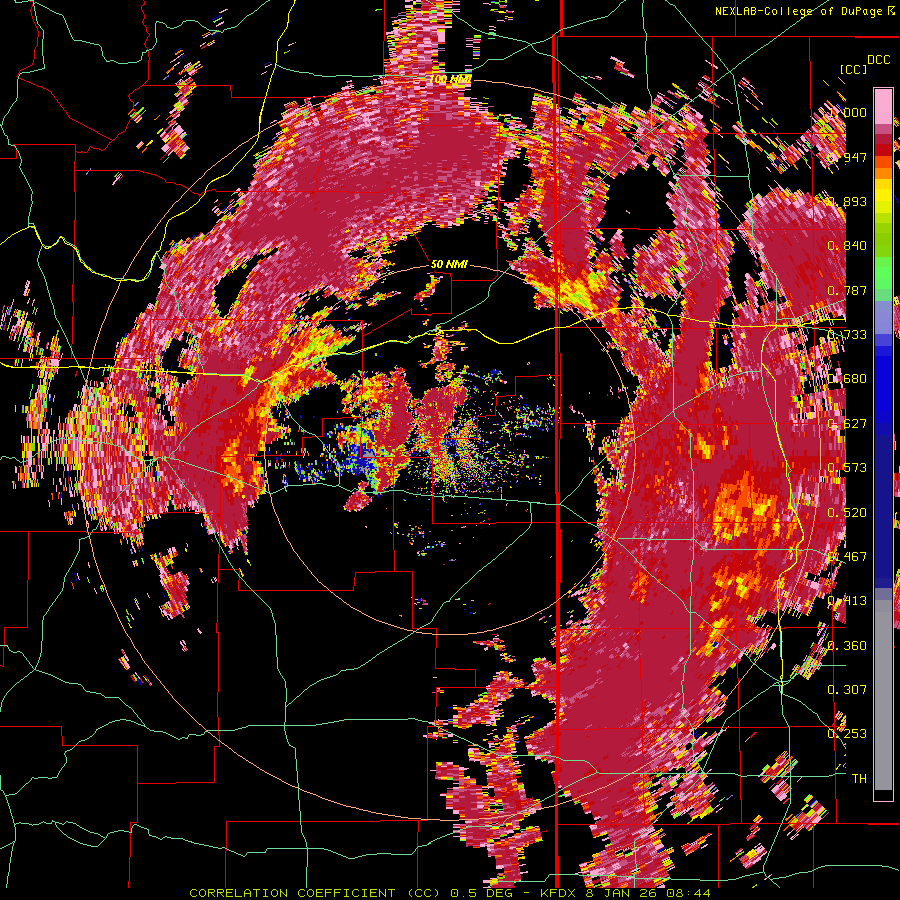The height and width of the screenshot is (900, 900).
Task: Pick the gray lower segment of the color bar
Action: click(x=883, y=695)
